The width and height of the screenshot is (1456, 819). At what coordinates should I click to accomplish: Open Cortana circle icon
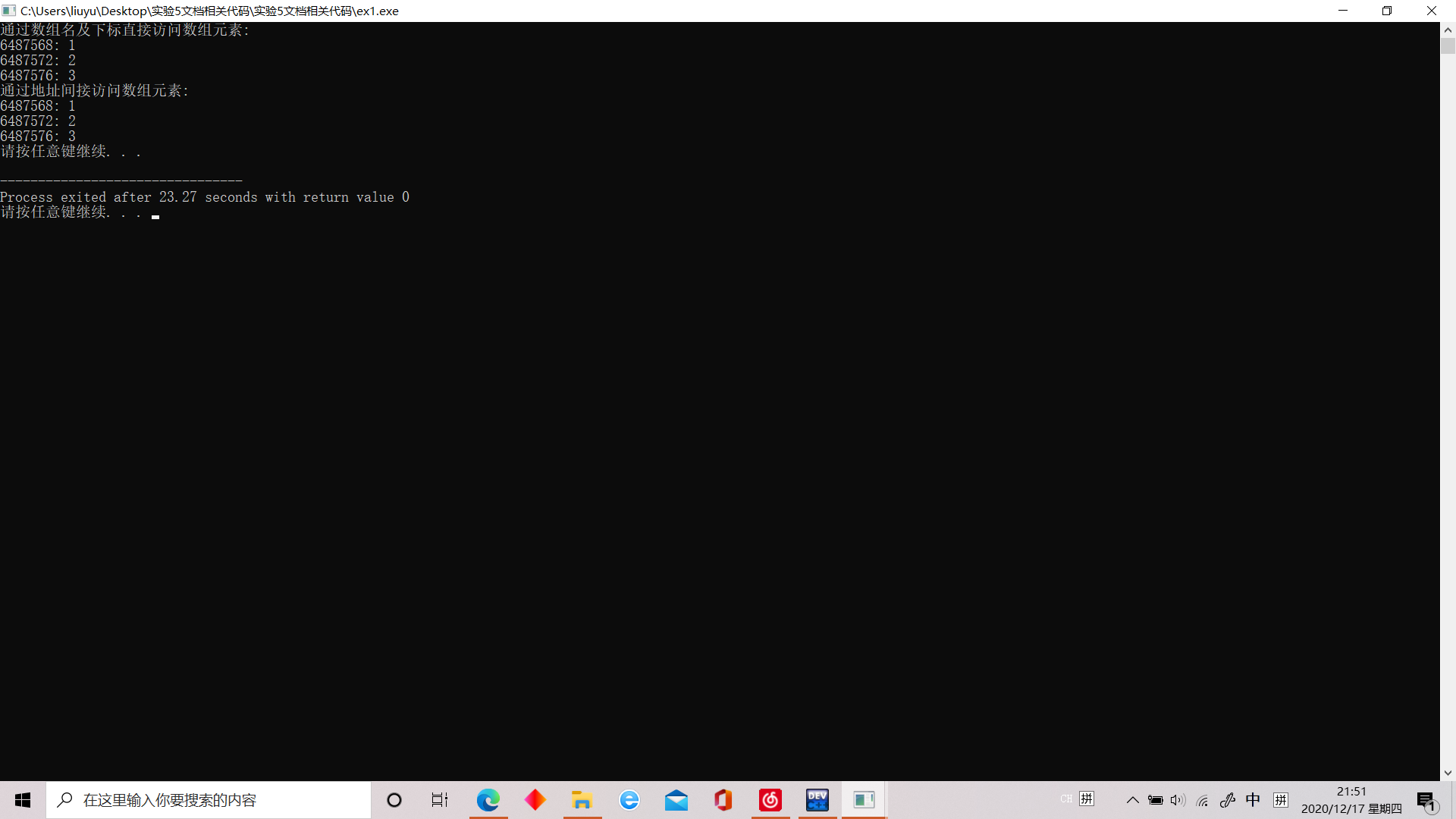point(394,800)
